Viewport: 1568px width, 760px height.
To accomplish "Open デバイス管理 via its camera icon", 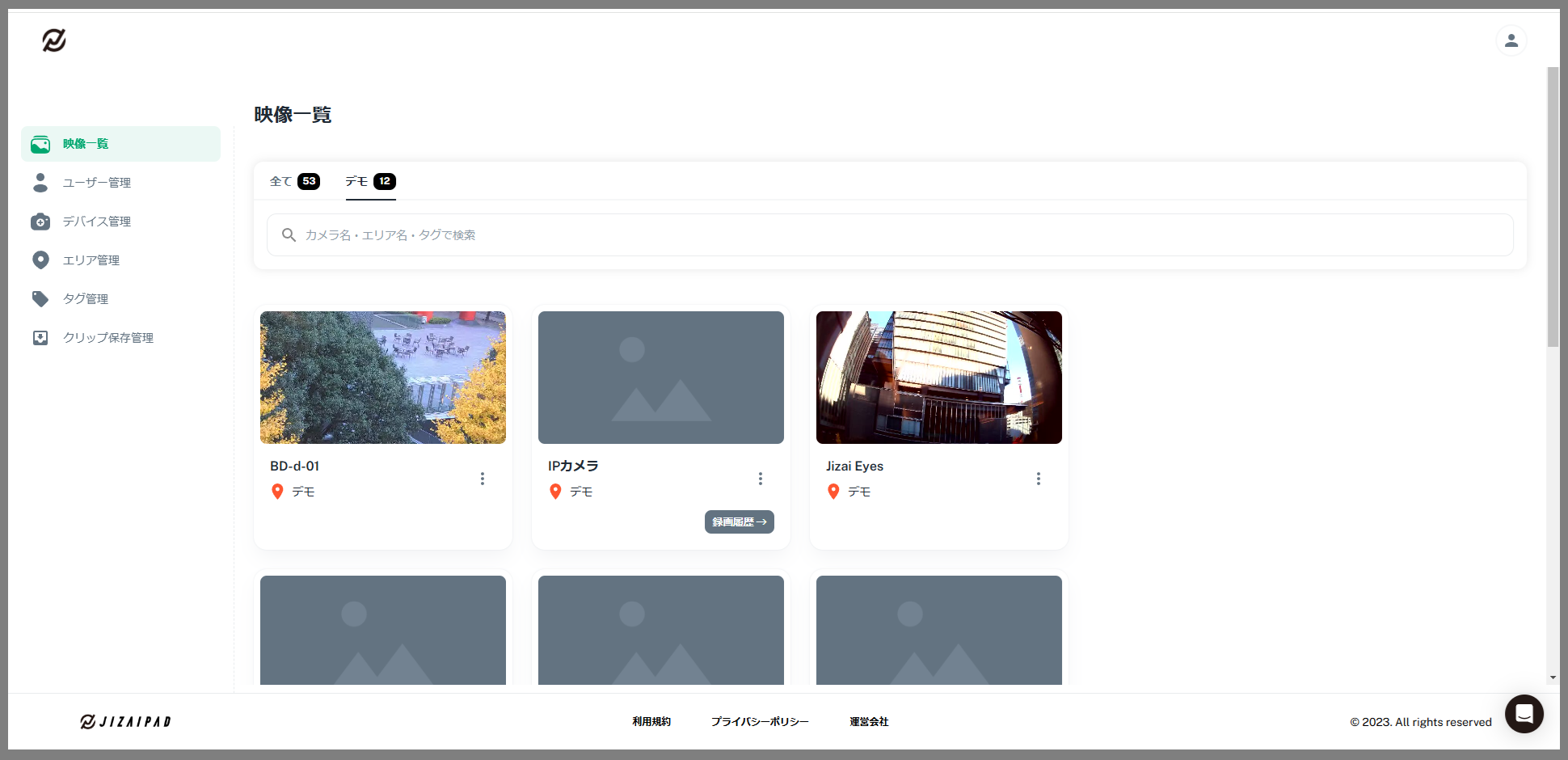I will (40, 222).
